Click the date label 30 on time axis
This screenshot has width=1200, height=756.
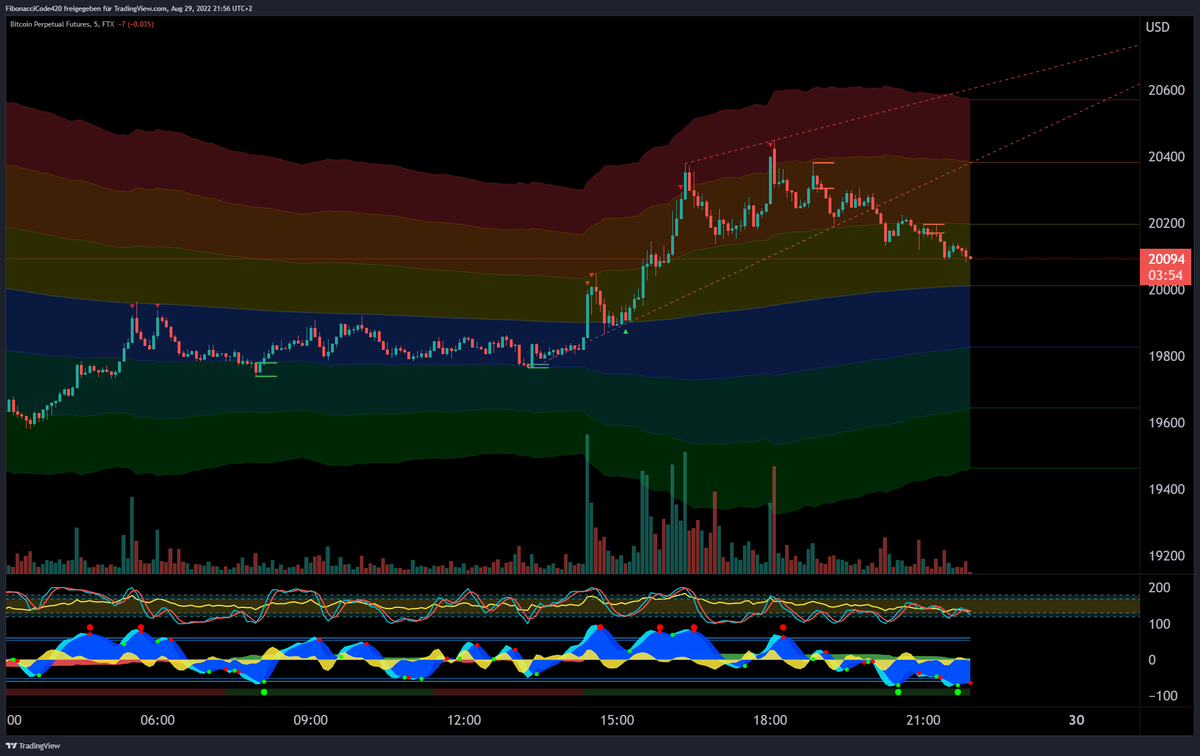[x=1076, y=720]
